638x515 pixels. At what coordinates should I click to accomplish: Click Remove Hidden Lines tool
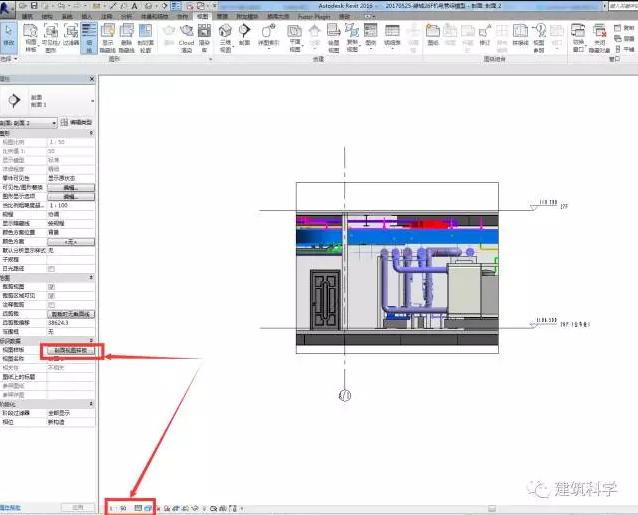[127, 37]
